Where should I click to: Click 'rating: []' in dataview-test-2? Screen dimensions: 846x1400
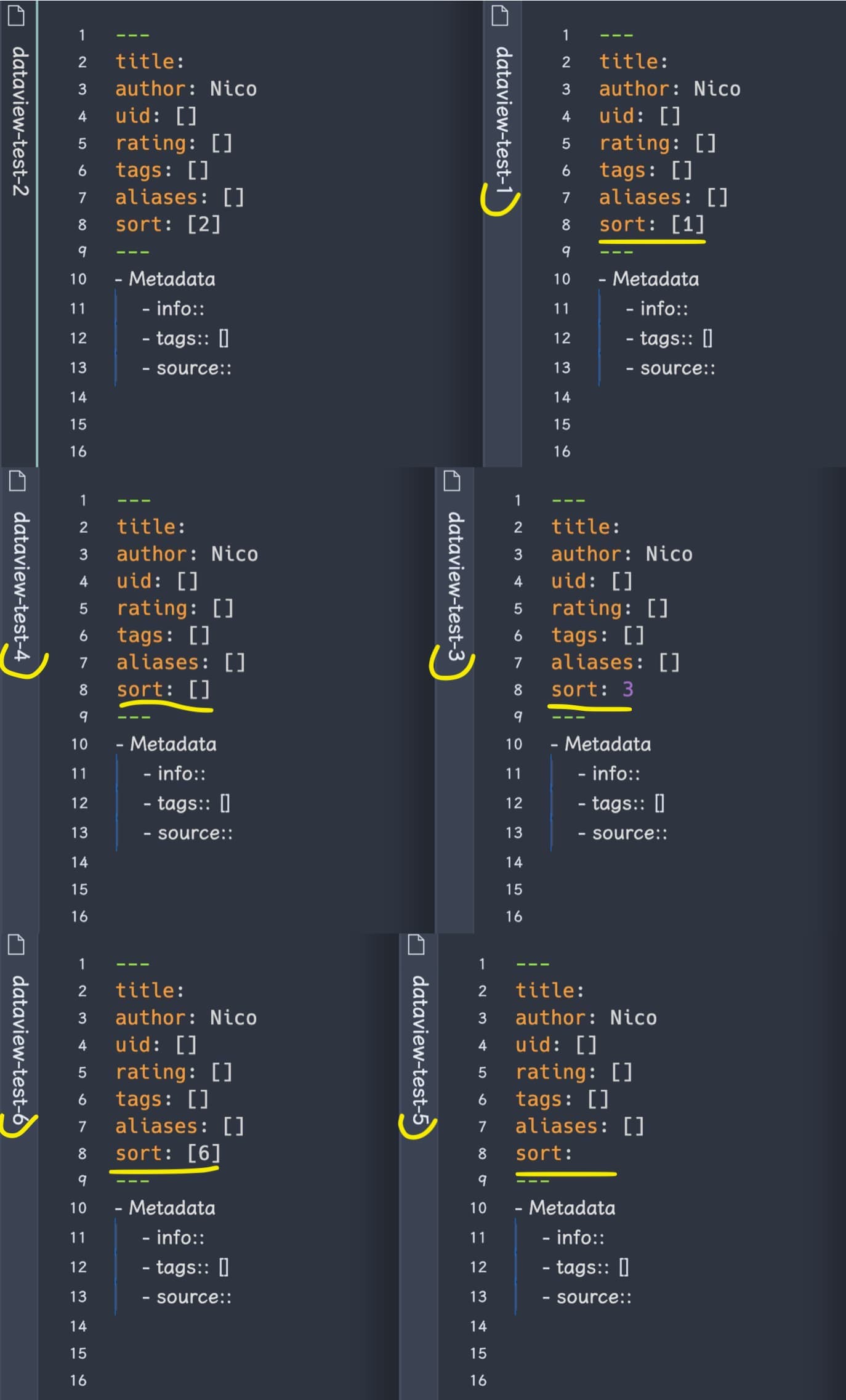(174, 143)
